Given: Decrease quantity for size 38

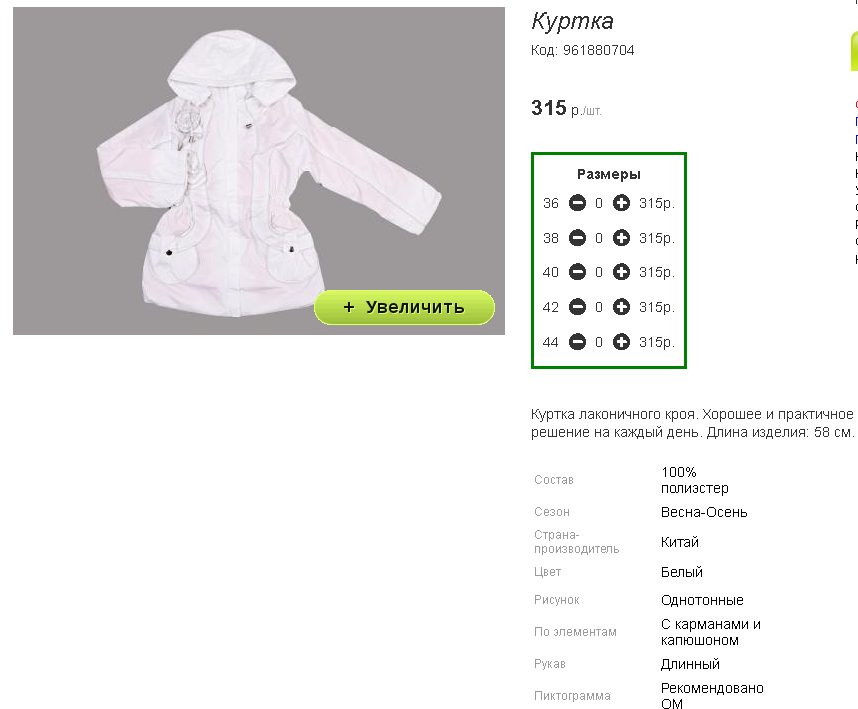Looking at the screenshot, I should pyautogui.click(x=577, y=238).
